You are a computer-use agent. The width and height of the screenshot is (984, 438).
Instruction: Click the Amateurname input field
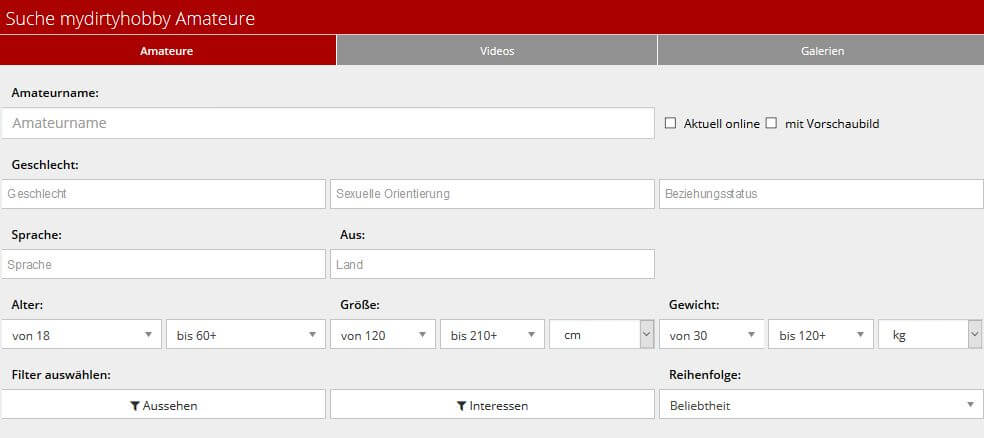pyautogui.click(x=328, y=123)
